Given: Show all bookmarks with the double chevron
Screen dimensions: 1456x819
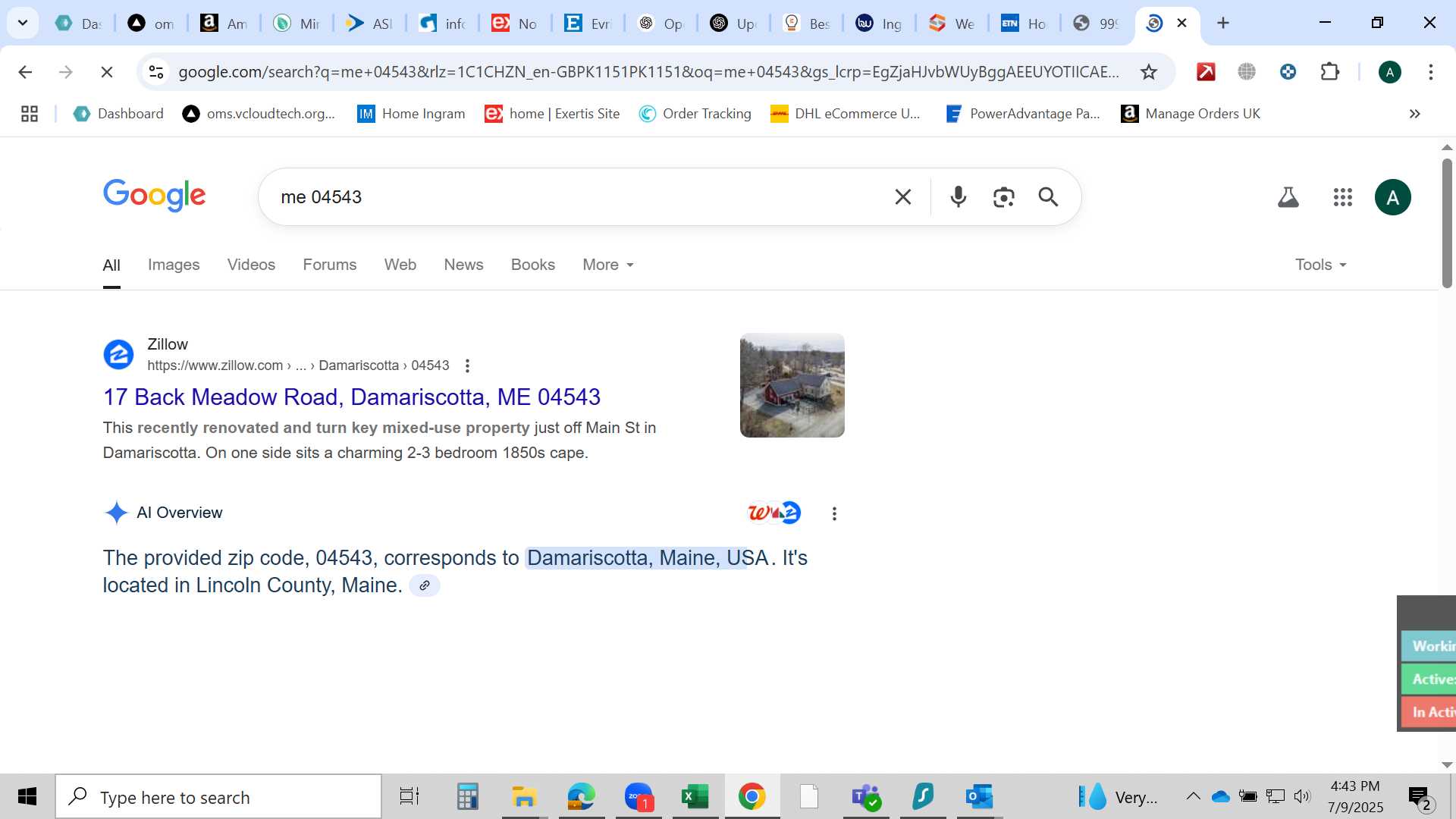Looking at the screenshot, I should coord(1414,114).
